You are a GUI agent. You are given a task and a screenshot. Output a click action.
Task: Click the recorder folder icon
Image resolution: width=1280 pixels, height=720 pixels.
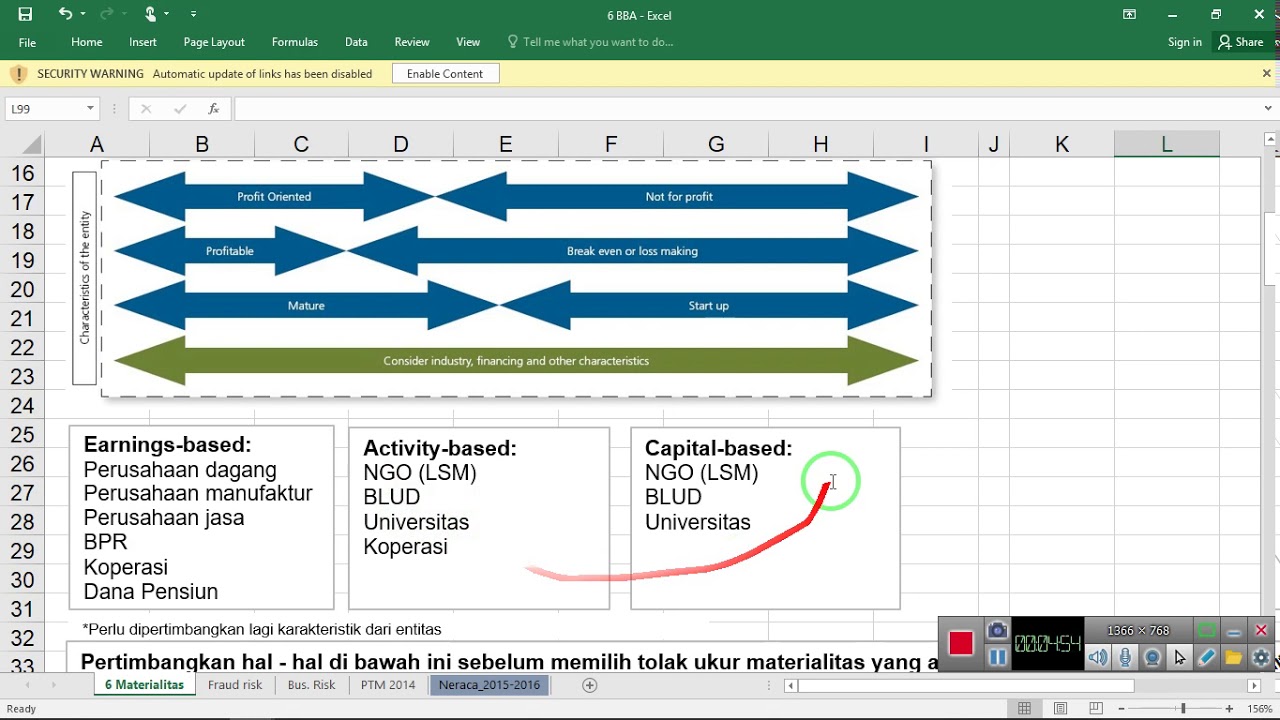coord(1233,657)
